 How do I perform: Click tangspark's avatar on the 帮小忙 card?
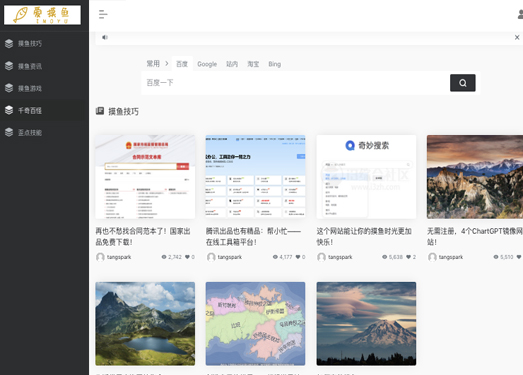211,257
